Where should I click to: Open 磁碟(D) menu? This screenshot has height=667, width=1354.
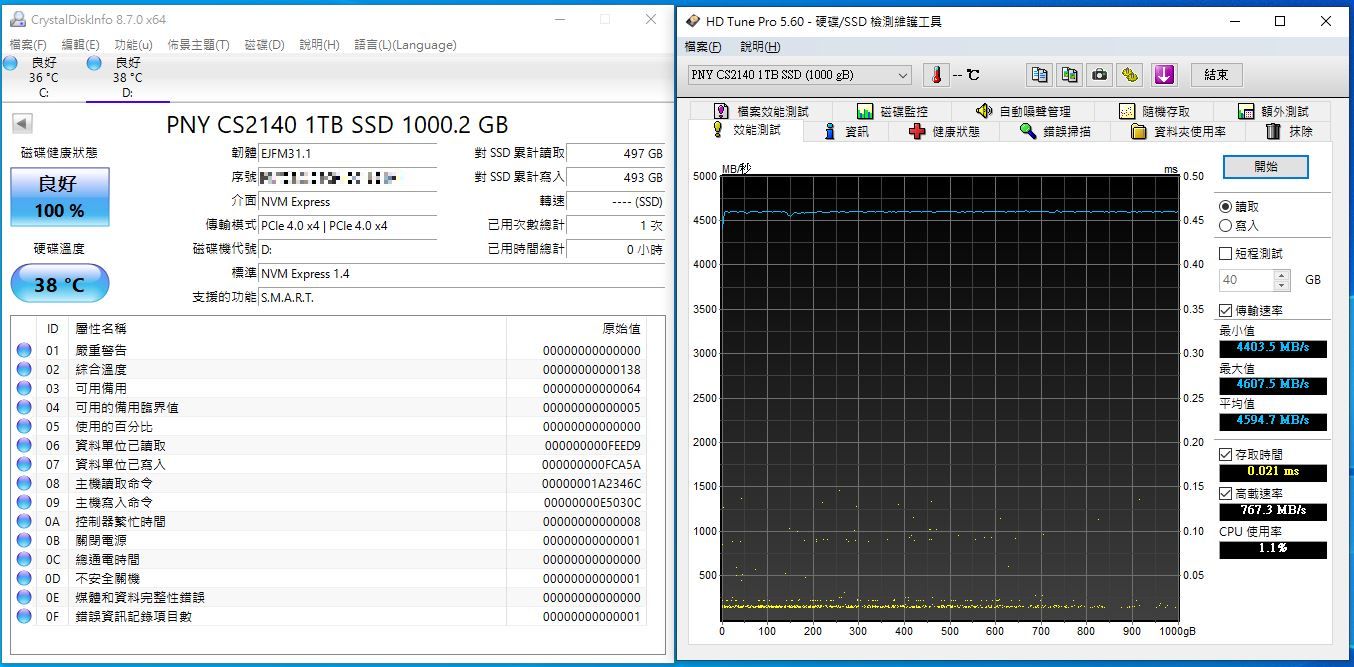click(x=264, y=45)
